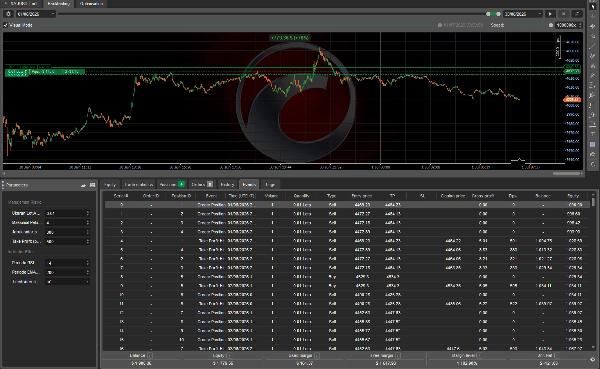The width and height of the screenshot is (600, 369).
Task: Click the Periode EMA value field
Action: [67, 272]
